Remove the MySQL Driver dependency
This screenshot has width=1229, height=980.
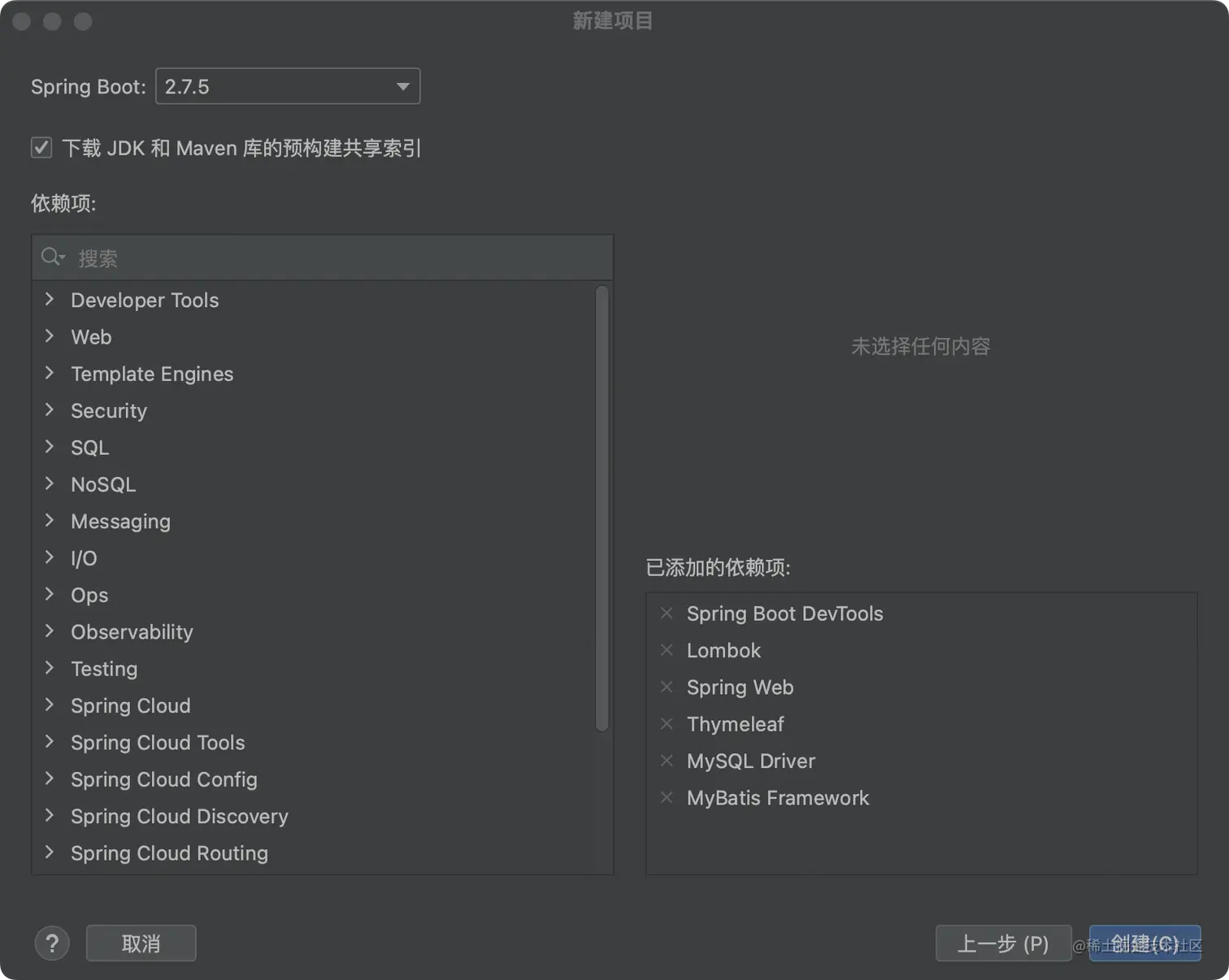pos(667,761)
